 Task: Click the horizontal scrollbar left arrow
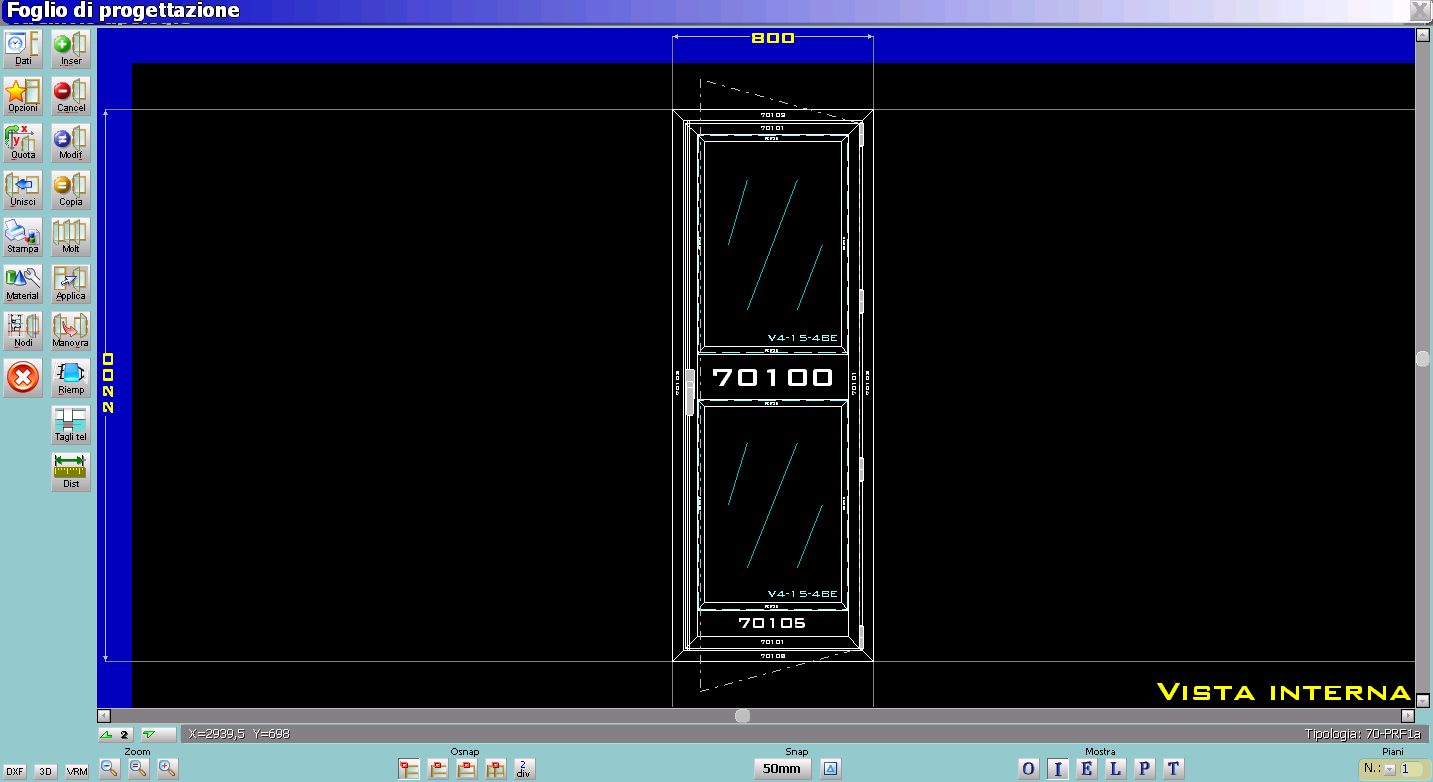[104, 716]
